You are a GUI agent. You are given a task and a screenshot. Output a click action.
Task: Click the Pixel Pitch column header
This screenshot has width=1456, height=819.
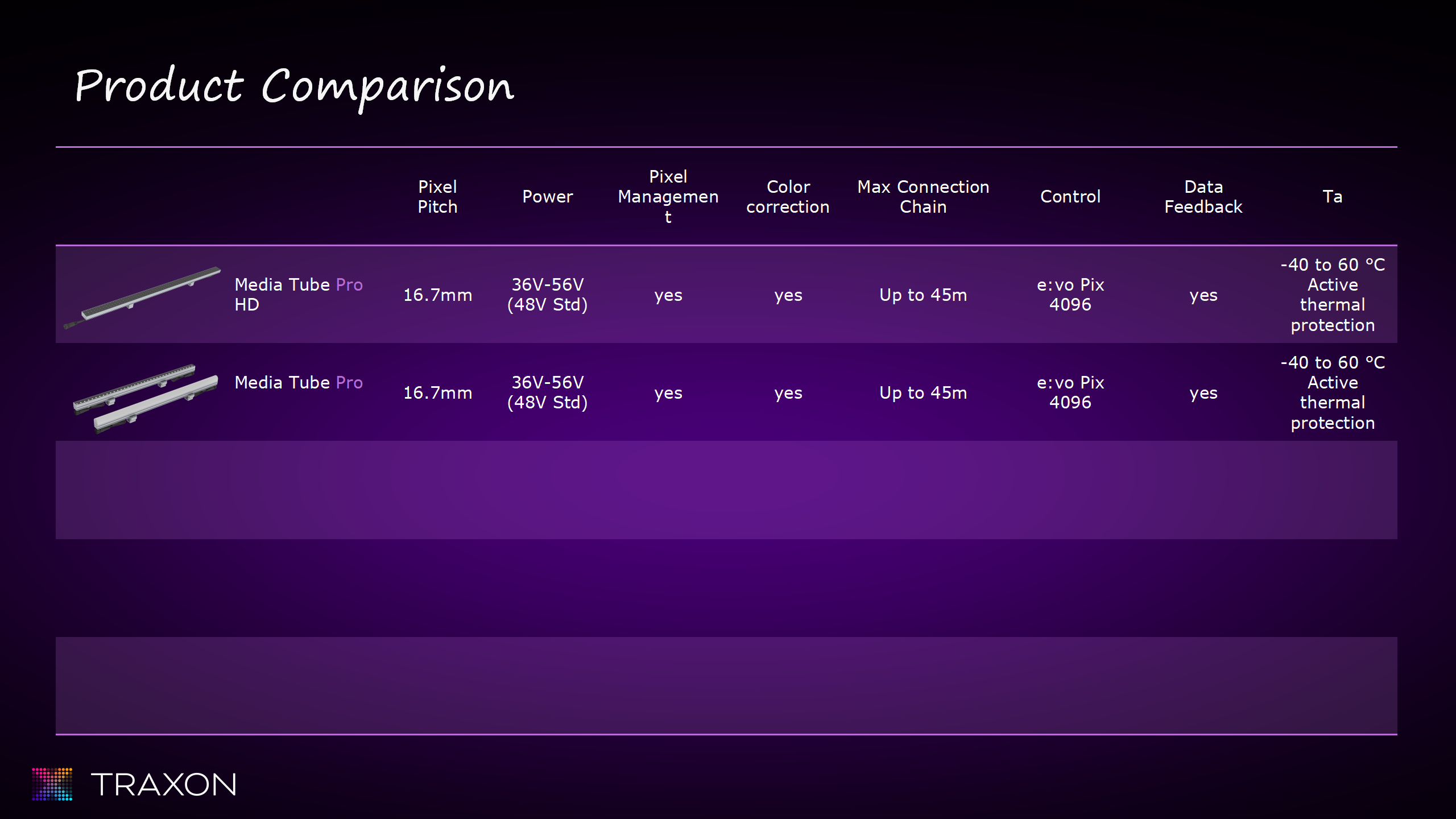437,197
